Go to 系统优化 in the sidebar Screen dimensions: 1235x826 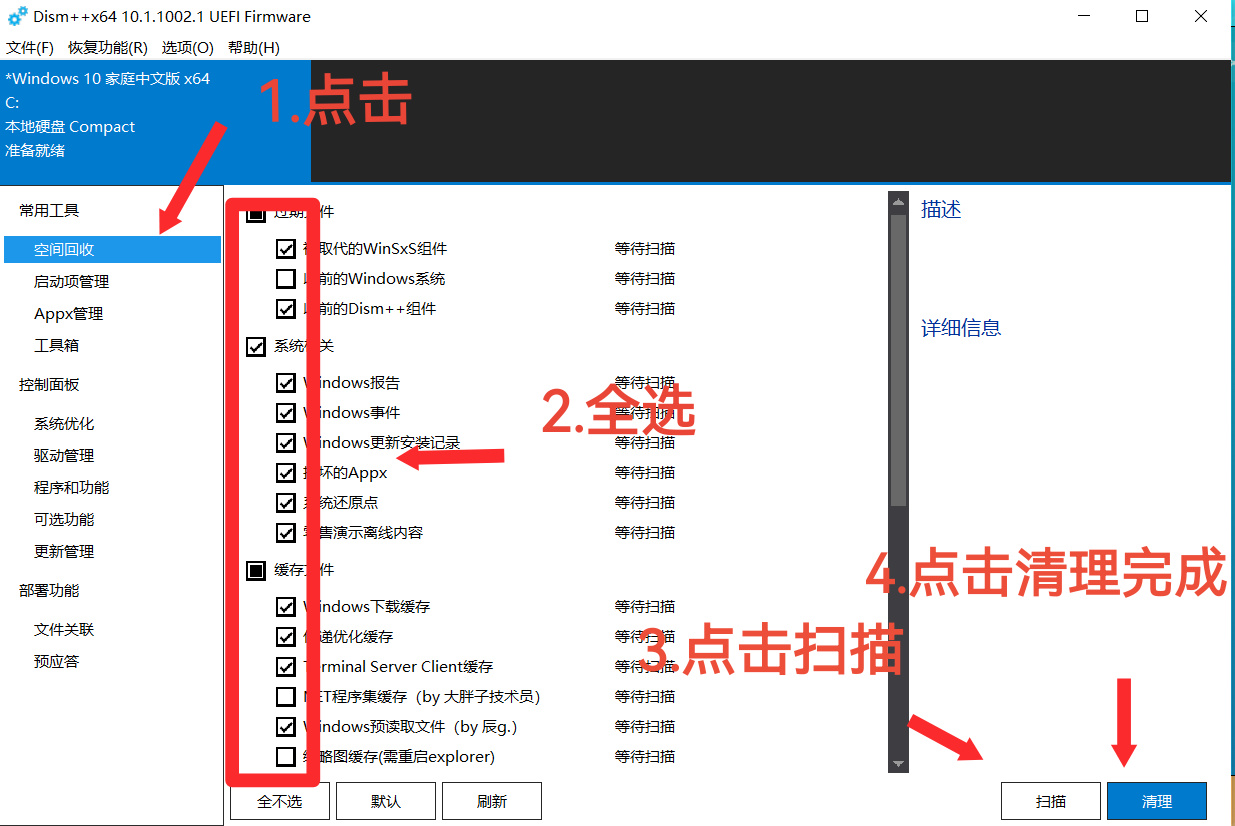[64, 424]
